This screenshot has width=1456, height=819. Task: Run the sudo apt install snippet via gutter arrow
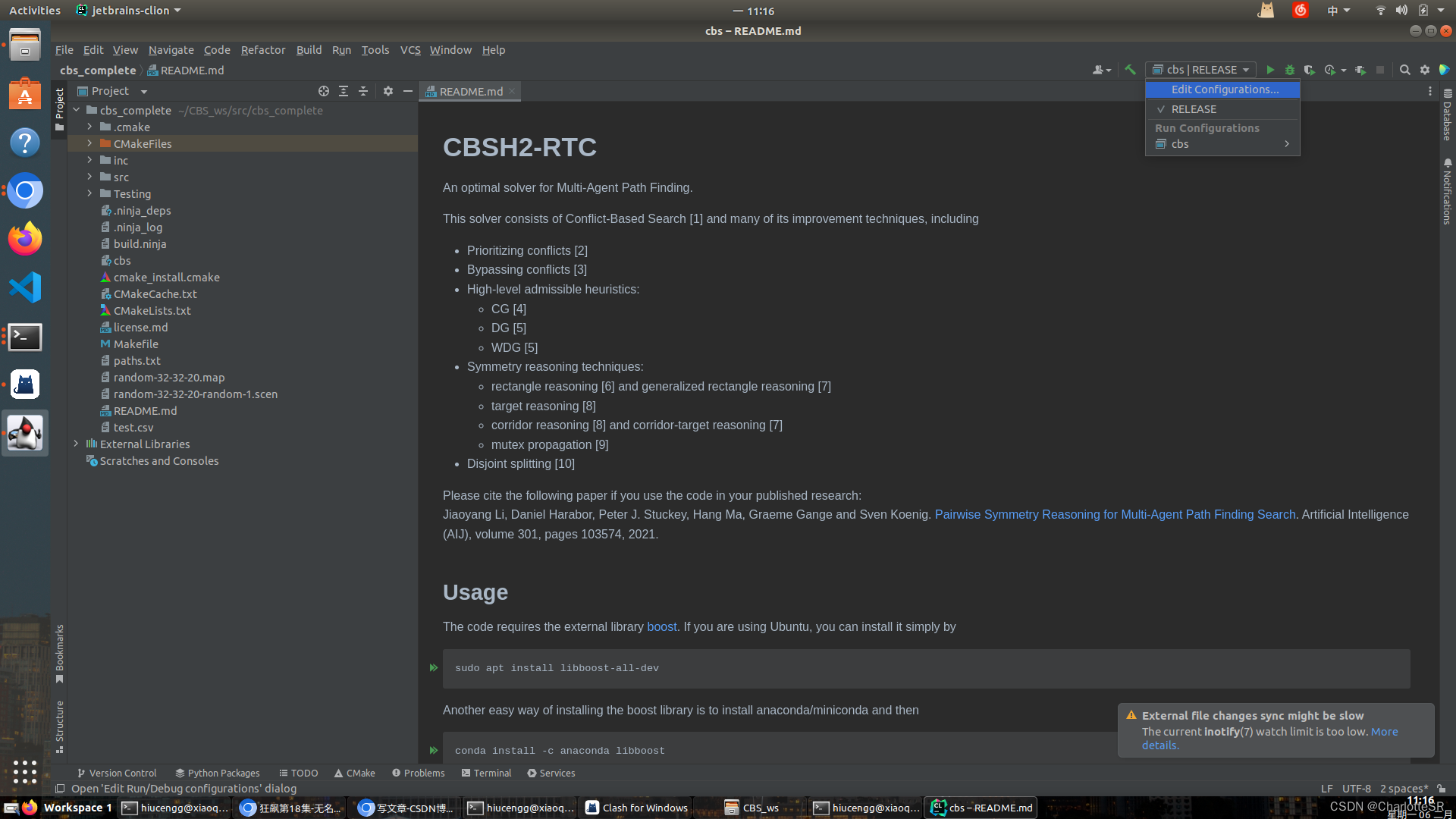(433, 668)
